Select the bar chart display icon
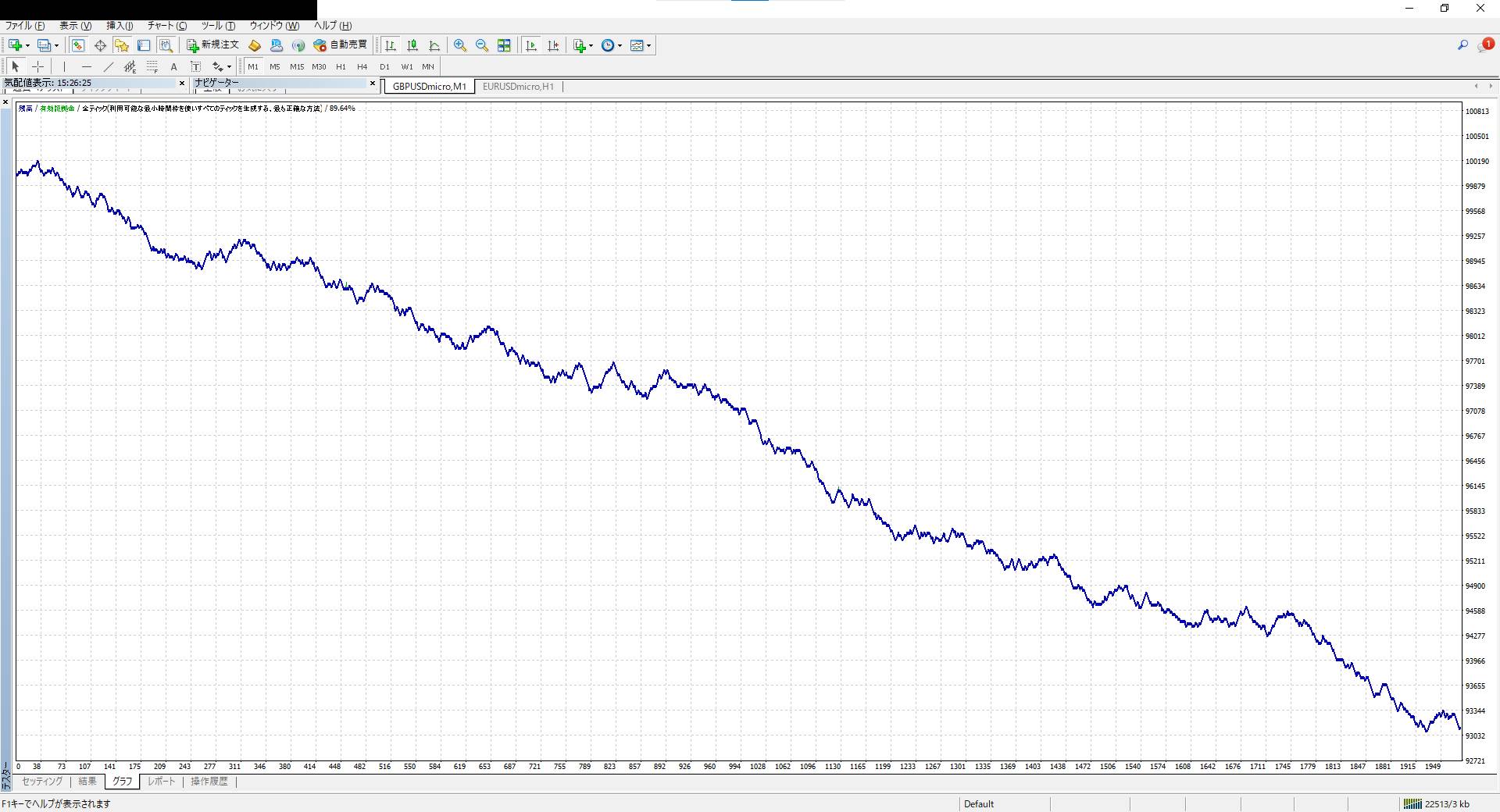The image size is (1500, 812). coord(391,45)
